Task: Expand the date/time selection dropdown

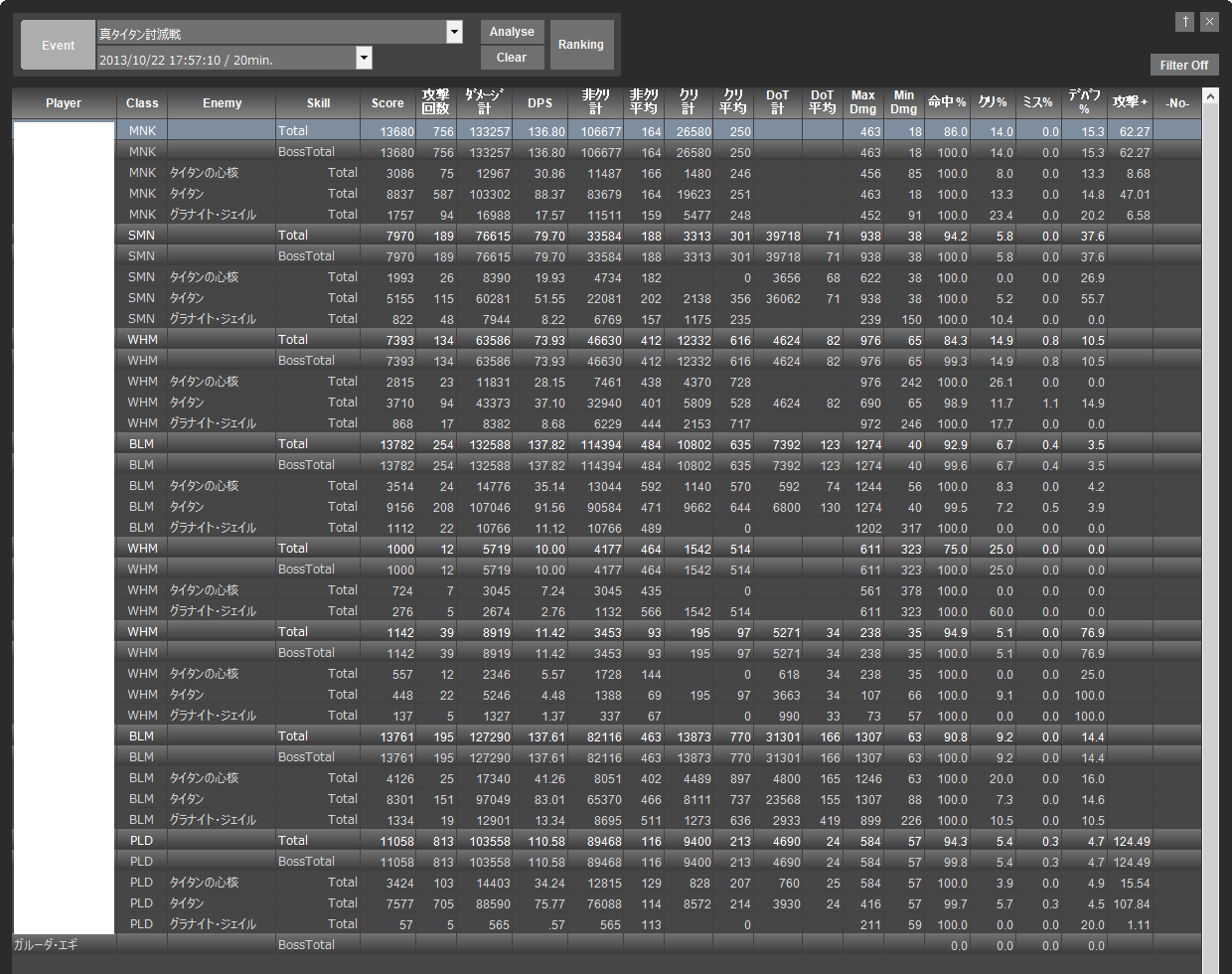Action: pos(364,58)
